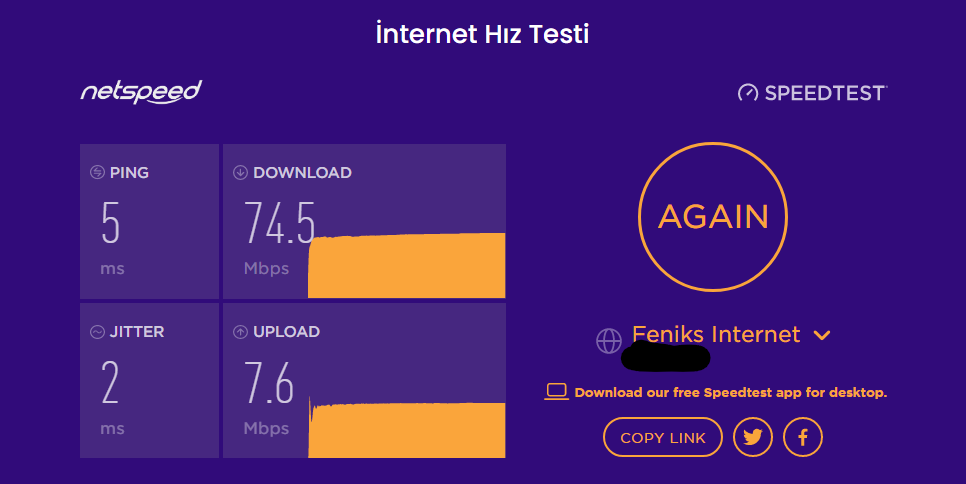Click the laptop icon for desktop app
Viewport: 966px width, 484px height.
(556, 392)
